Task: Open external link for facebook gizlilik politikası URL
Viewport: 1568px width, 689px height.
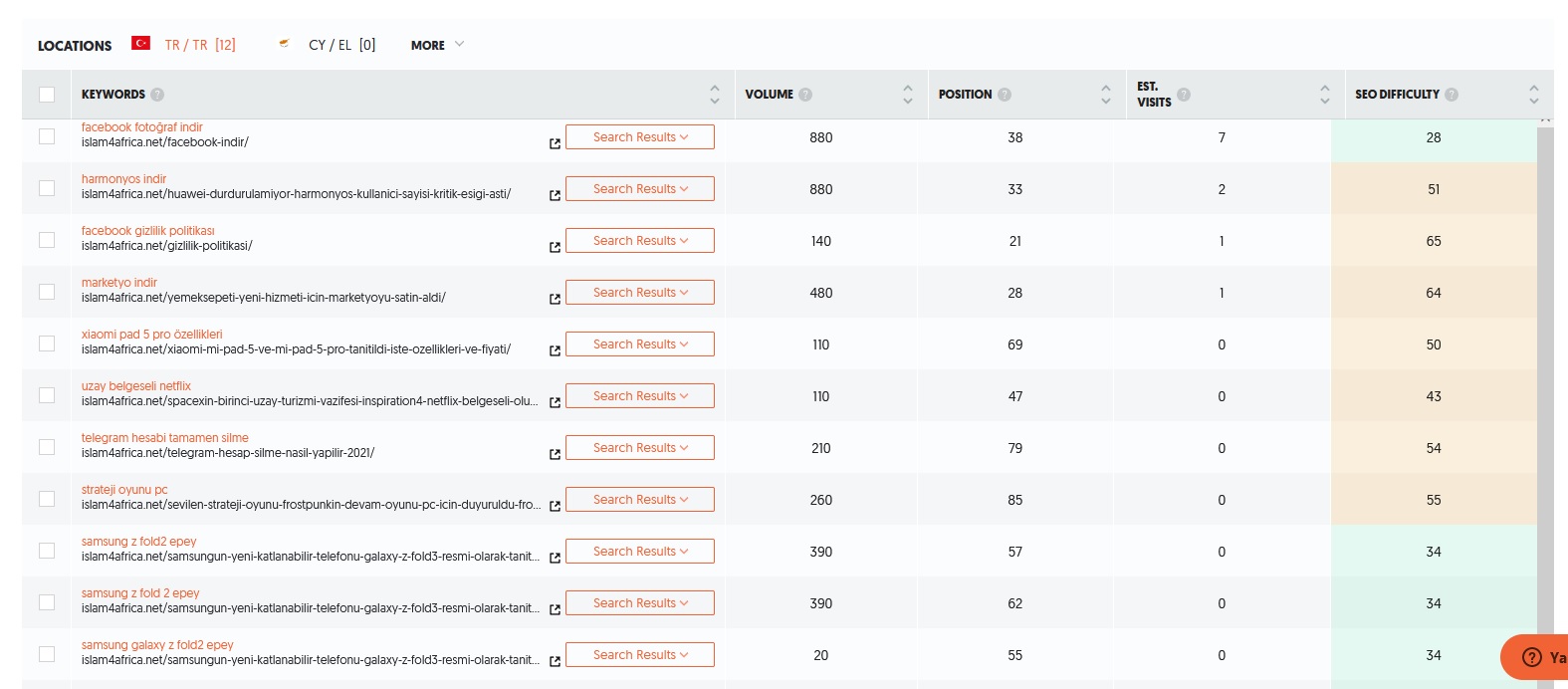Action: [555, 247]
